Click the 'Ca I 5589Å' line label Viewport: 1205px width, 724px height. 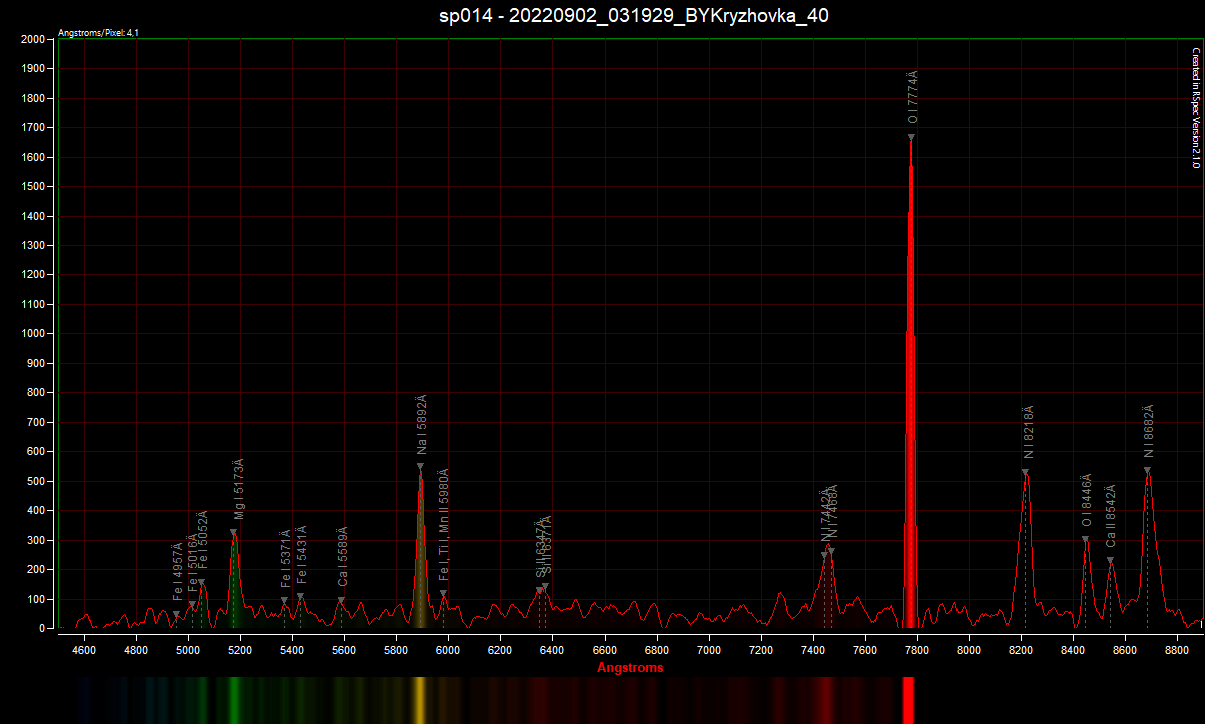click(344, 556)
